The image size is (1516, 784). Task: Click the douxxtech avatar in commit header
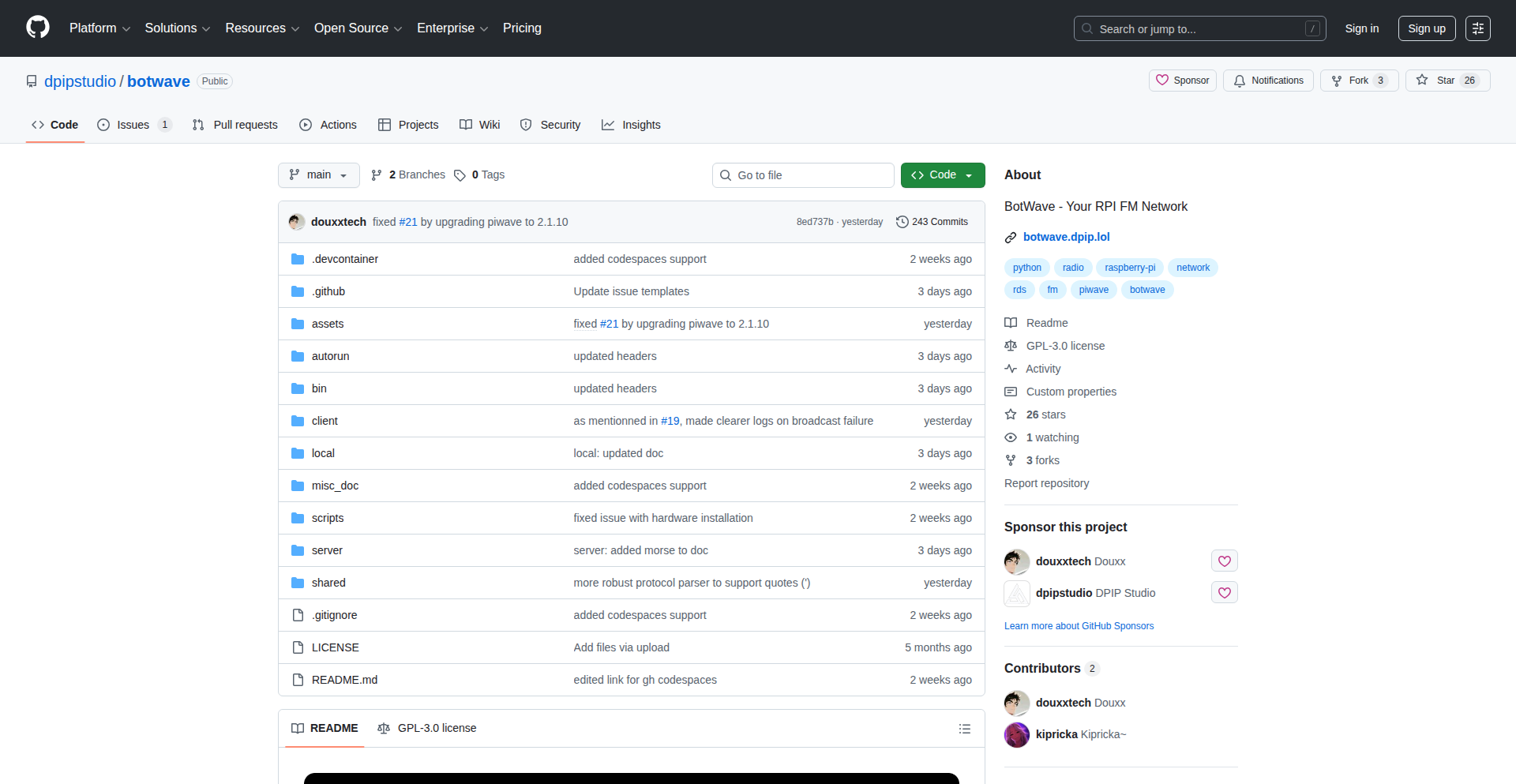297,222
